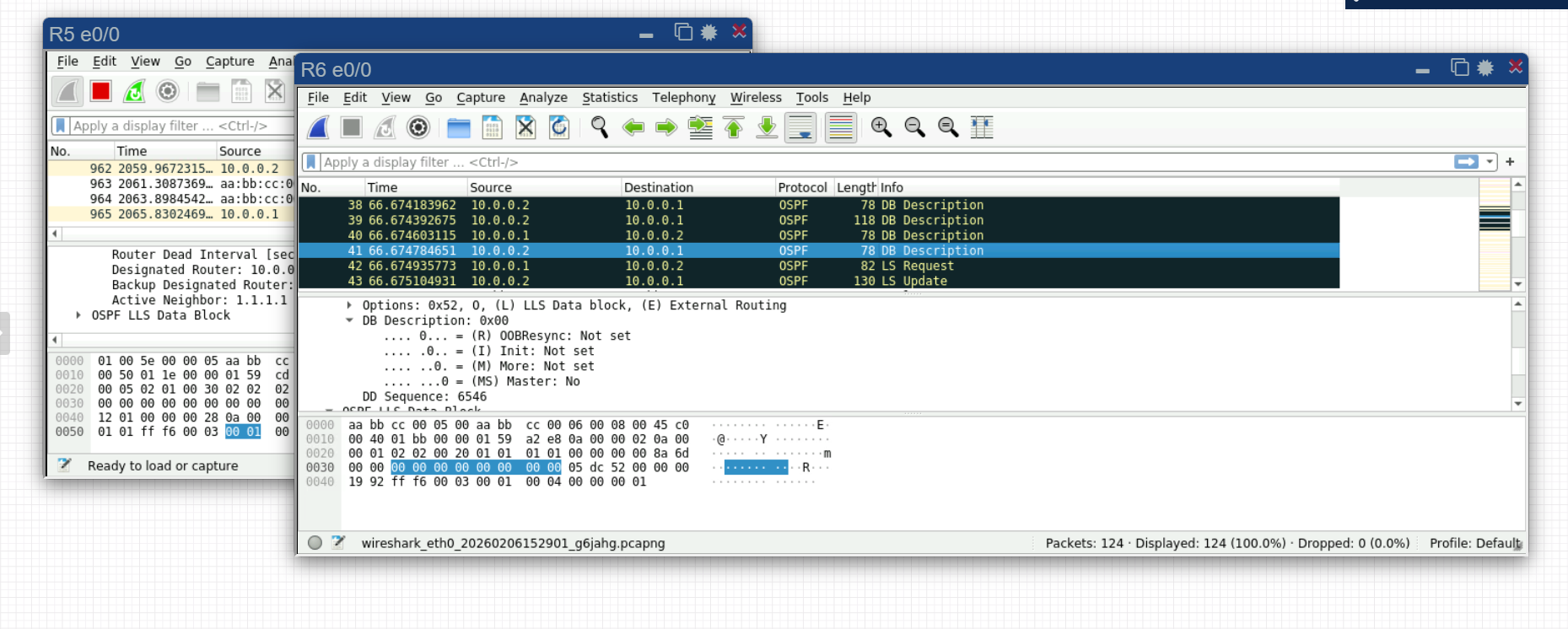Viewport: 1568px width, 629px height.
Task: Stop capture in R5 with the red square
Action: [101, 91]
